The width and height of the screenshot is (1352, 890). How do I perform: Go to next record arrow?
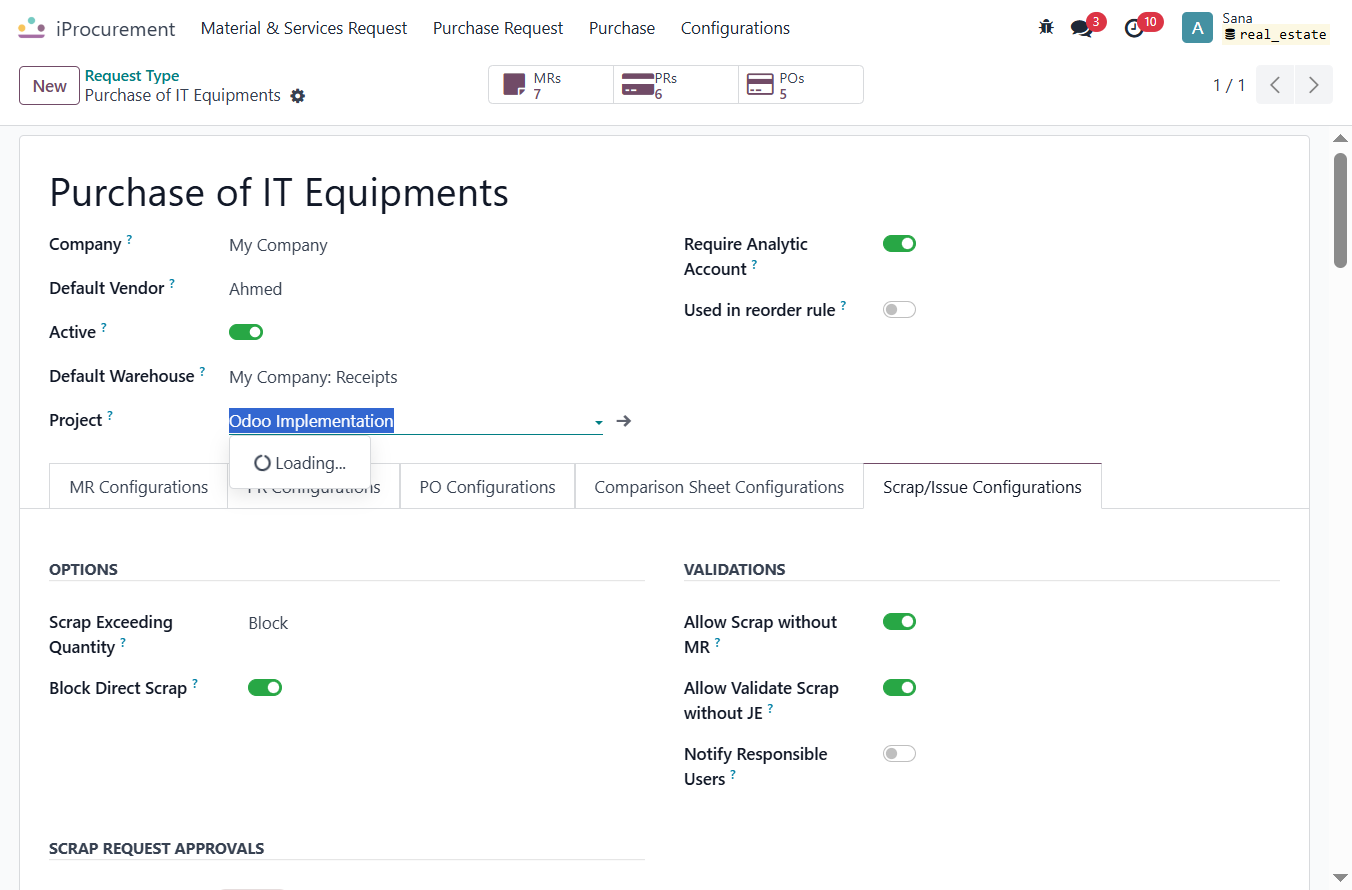click(x=1314, y=85)
